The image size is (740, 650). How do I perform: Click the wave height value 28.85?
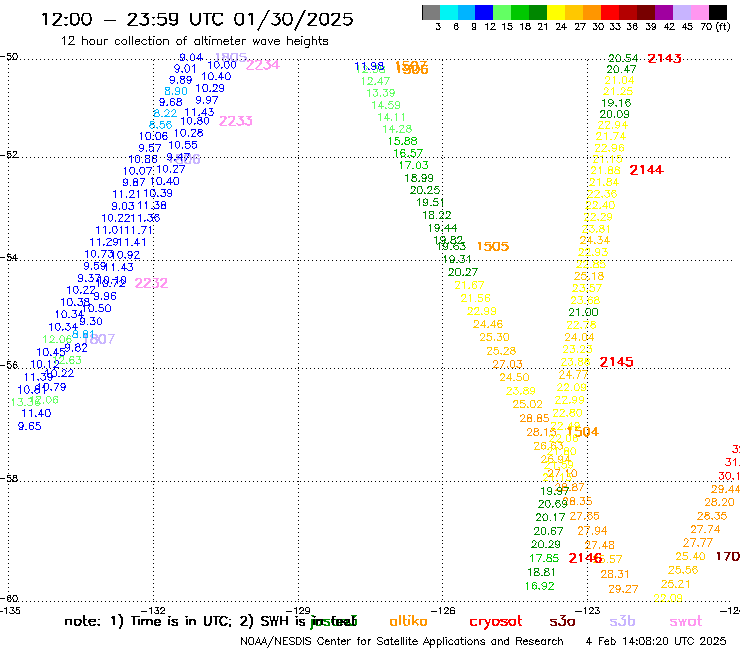534,418
